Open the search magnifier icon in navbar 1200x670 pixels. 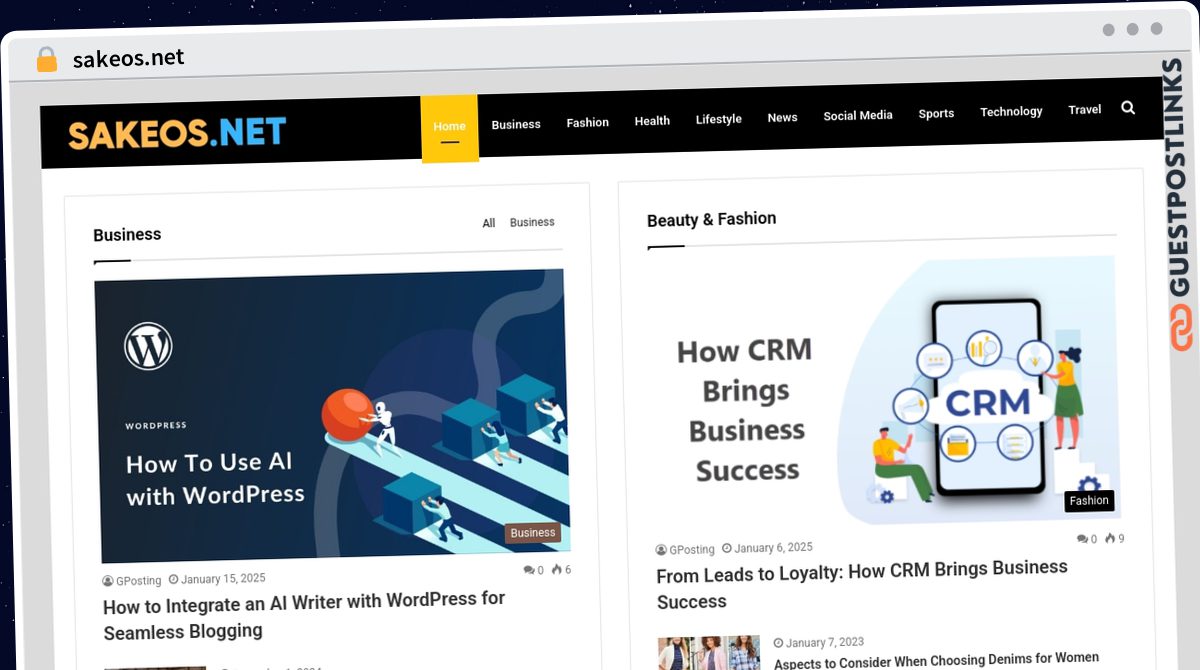coord(1128,108)
